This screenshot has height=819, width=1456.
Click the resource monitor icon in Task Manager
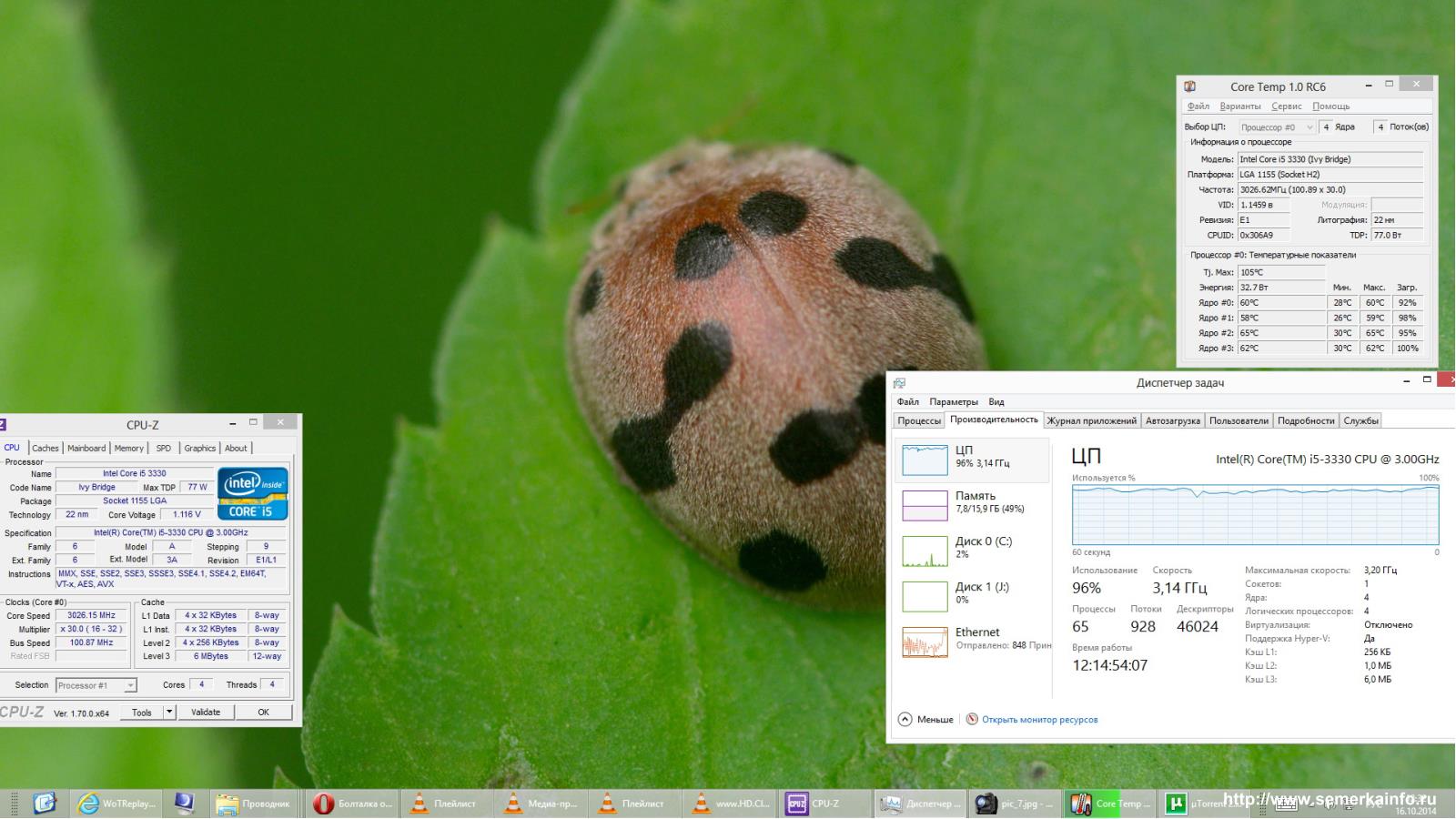tap(972, 719)
